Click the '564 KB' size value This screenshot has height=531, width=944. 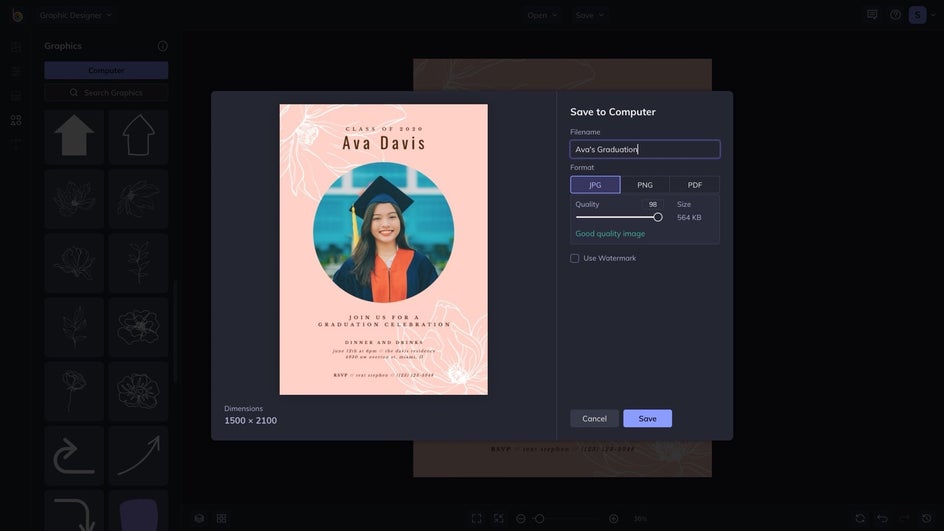689,217
